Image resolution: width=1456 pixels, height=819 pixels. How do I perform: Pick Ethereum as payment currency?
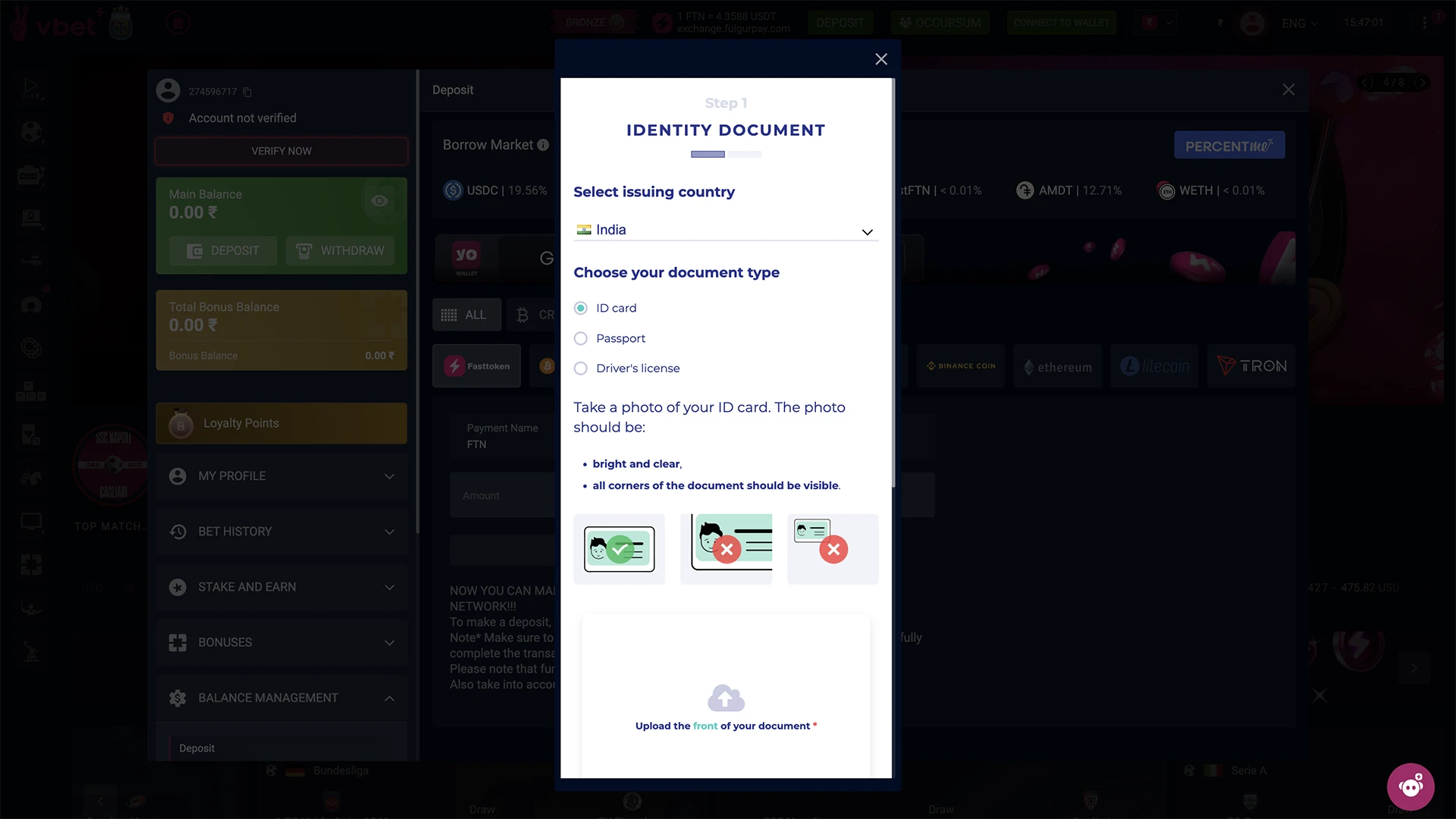coord(1057,366)
